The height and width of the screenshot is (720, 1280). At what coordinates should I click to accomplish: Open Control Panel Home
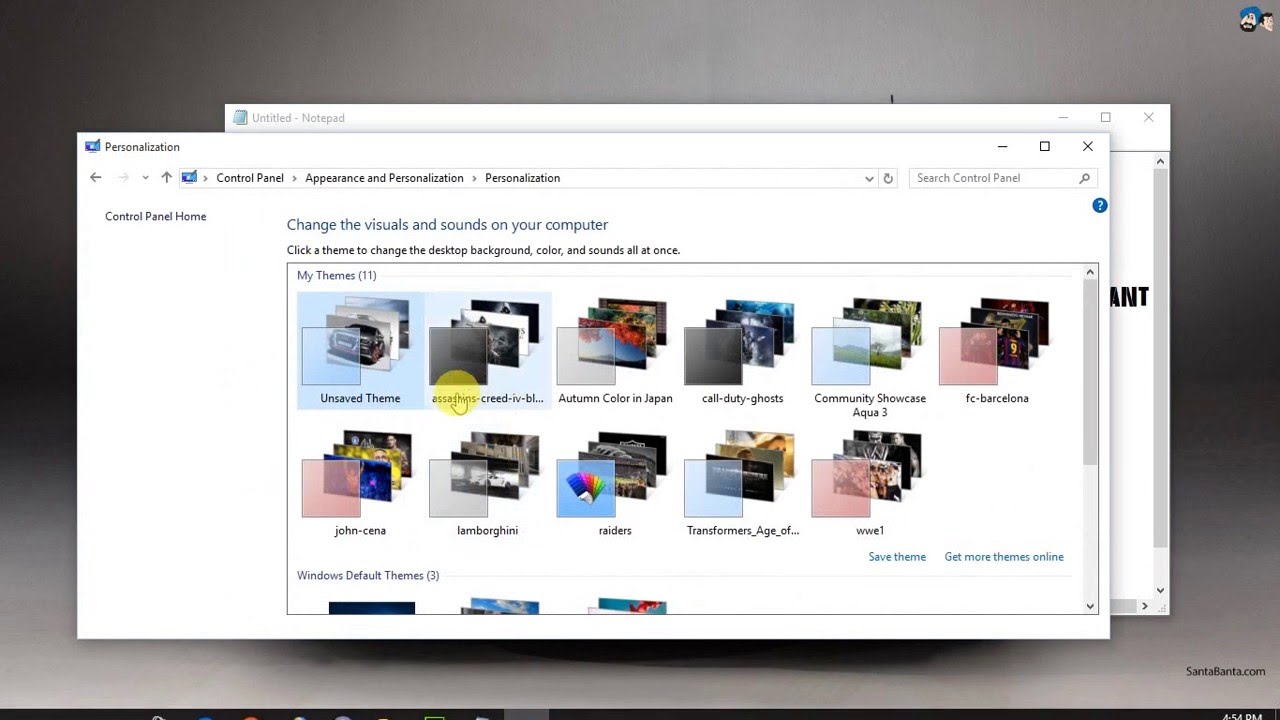click(156, 216)
